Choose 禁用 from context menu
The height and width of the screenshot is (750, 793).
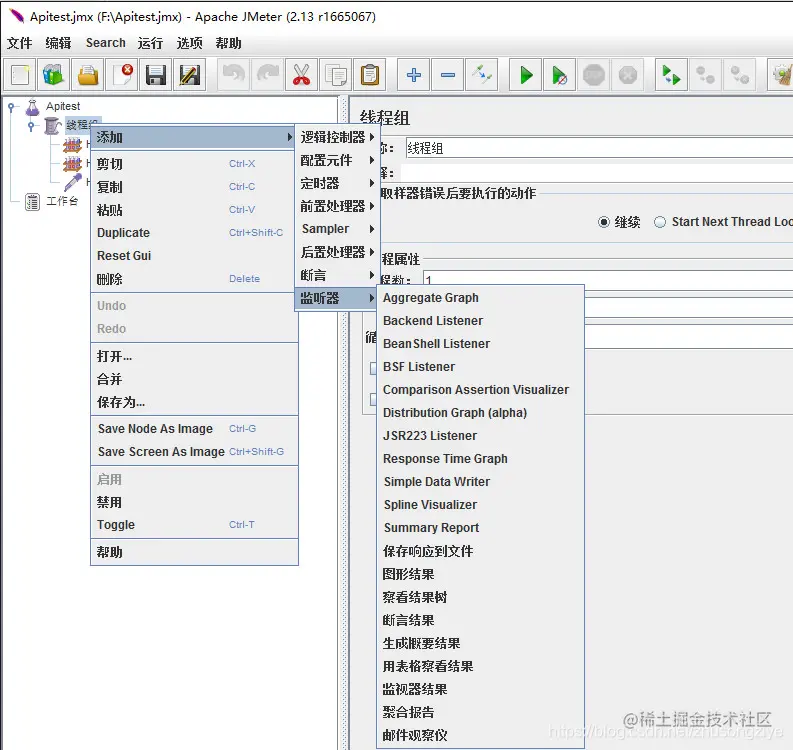click(x=194, y=502)
